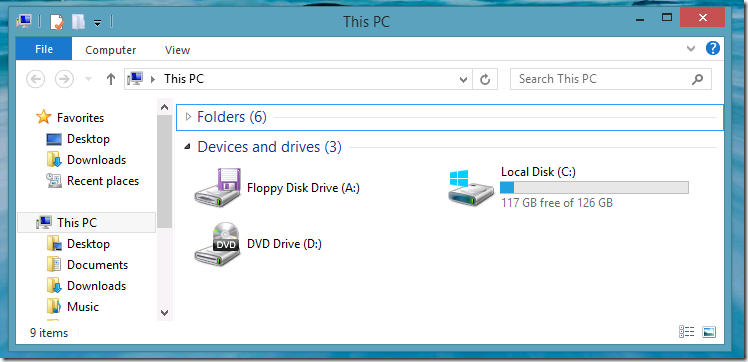The image size is (748, 362).
Task: Open Music in the navigation pane
Action: tap(83, 307)
